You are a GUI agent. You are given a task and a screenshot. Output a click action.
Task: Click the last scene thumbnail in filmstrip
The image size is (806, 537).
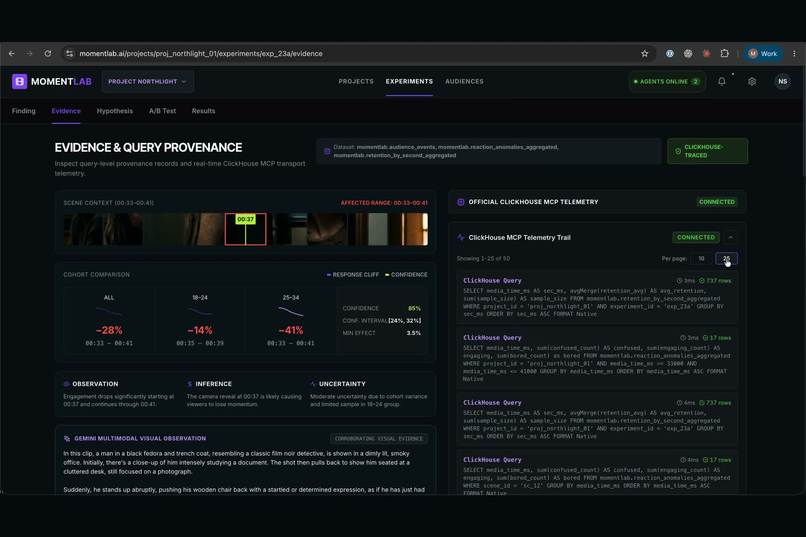click(408, 229)
